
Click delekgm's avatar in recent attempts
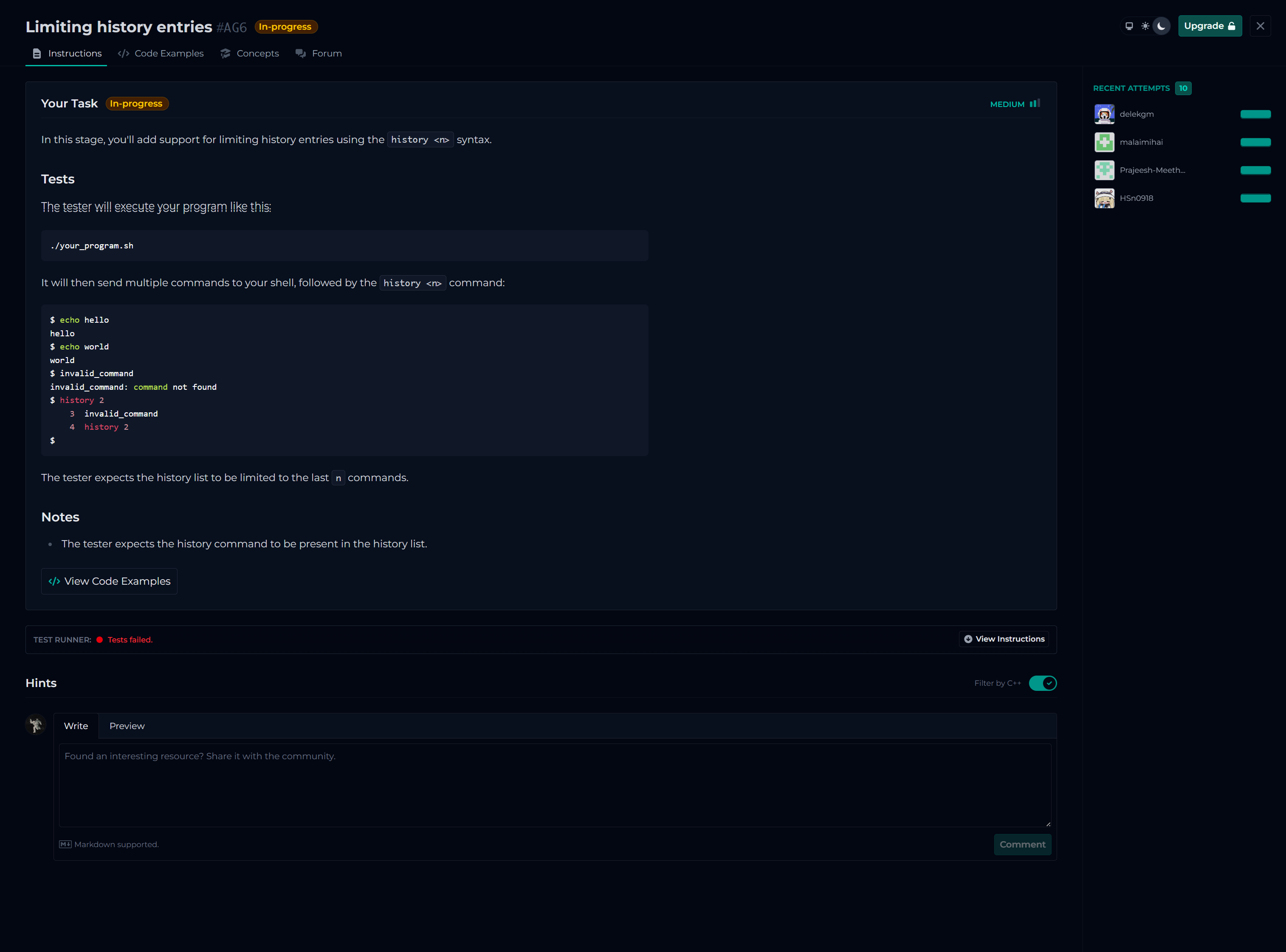(x=1104, y=114)
